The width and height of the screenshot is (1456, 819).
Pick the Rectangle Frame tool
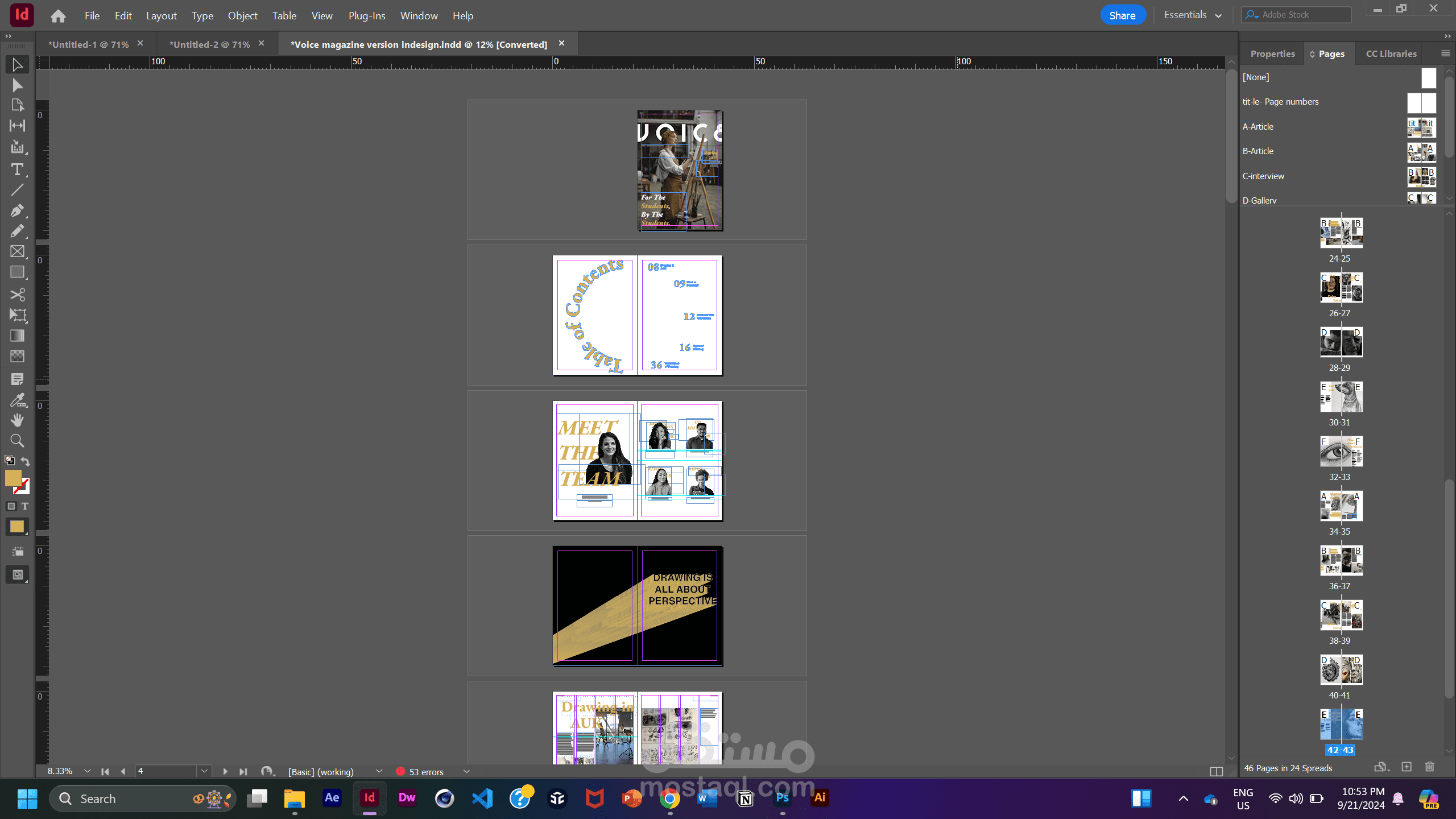(x=17, y=251)
